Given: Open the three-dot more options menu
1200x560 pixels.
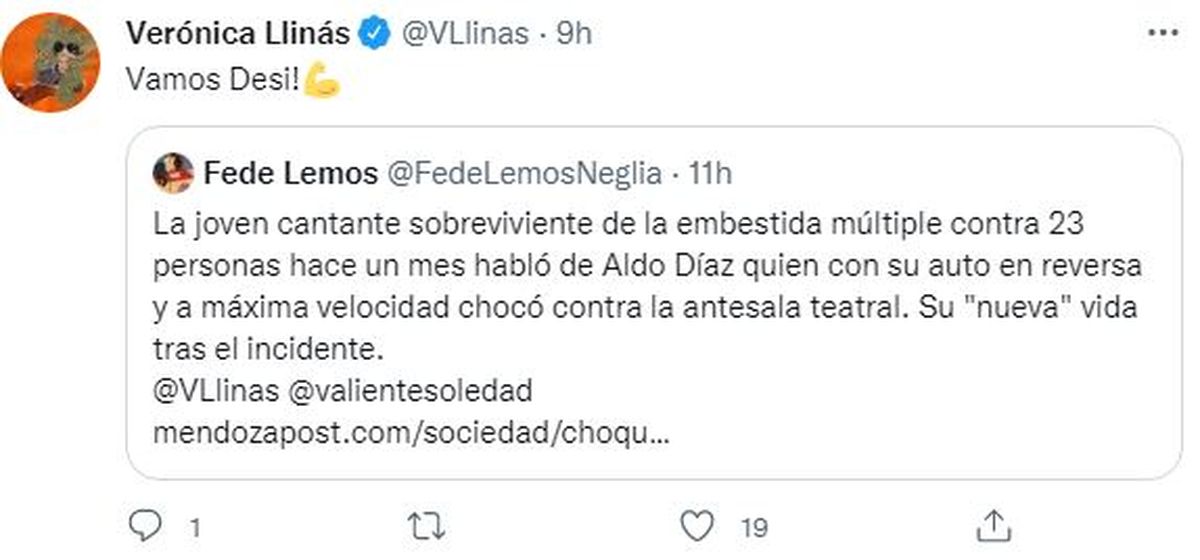Looking at the screenshot, I should 1162,33.
